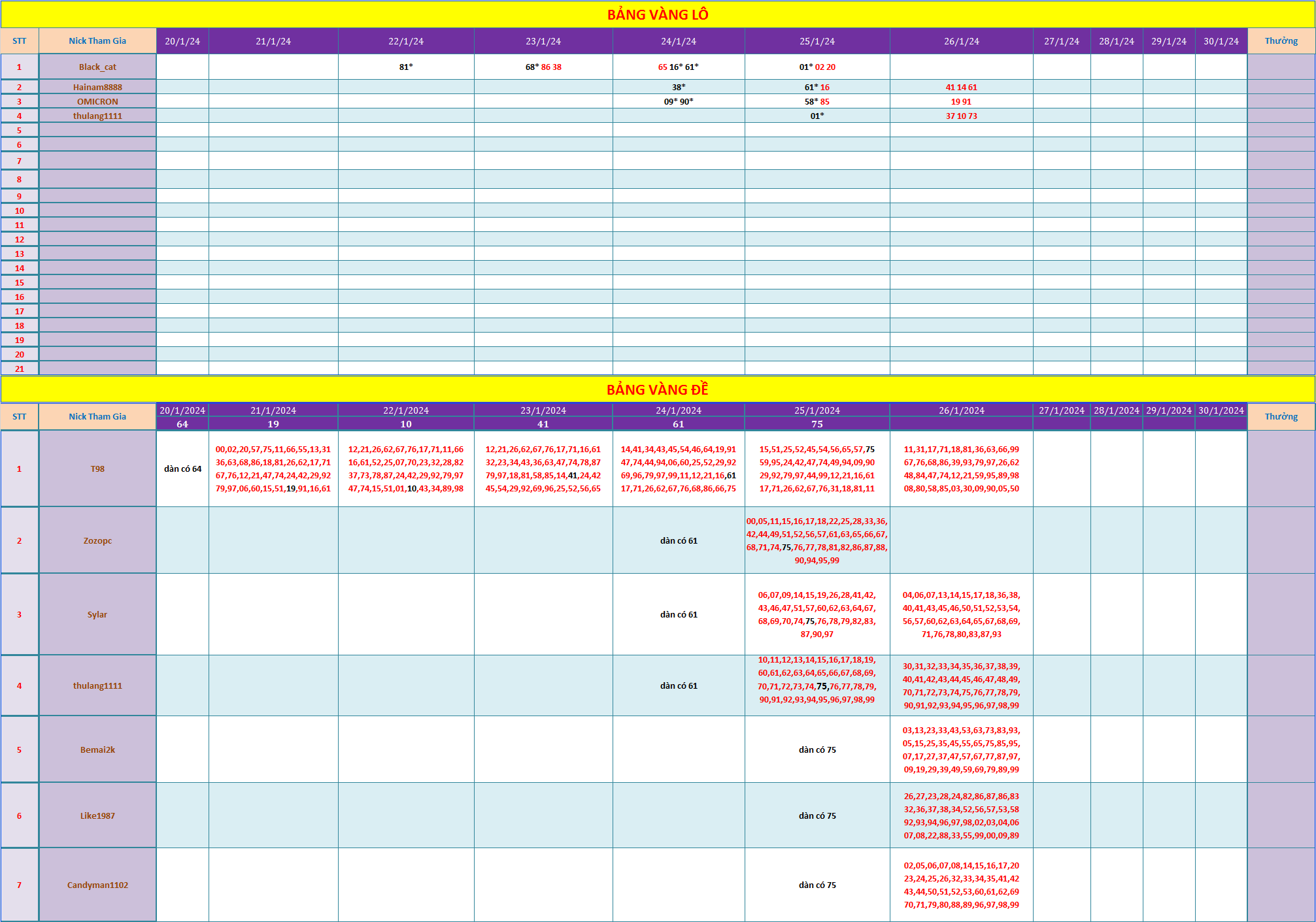Select the Hainam8888 nickname cell
Image resolution: width=1316 pixels, height=922 pixels.
pyautogui.click(x=97, y=87)
